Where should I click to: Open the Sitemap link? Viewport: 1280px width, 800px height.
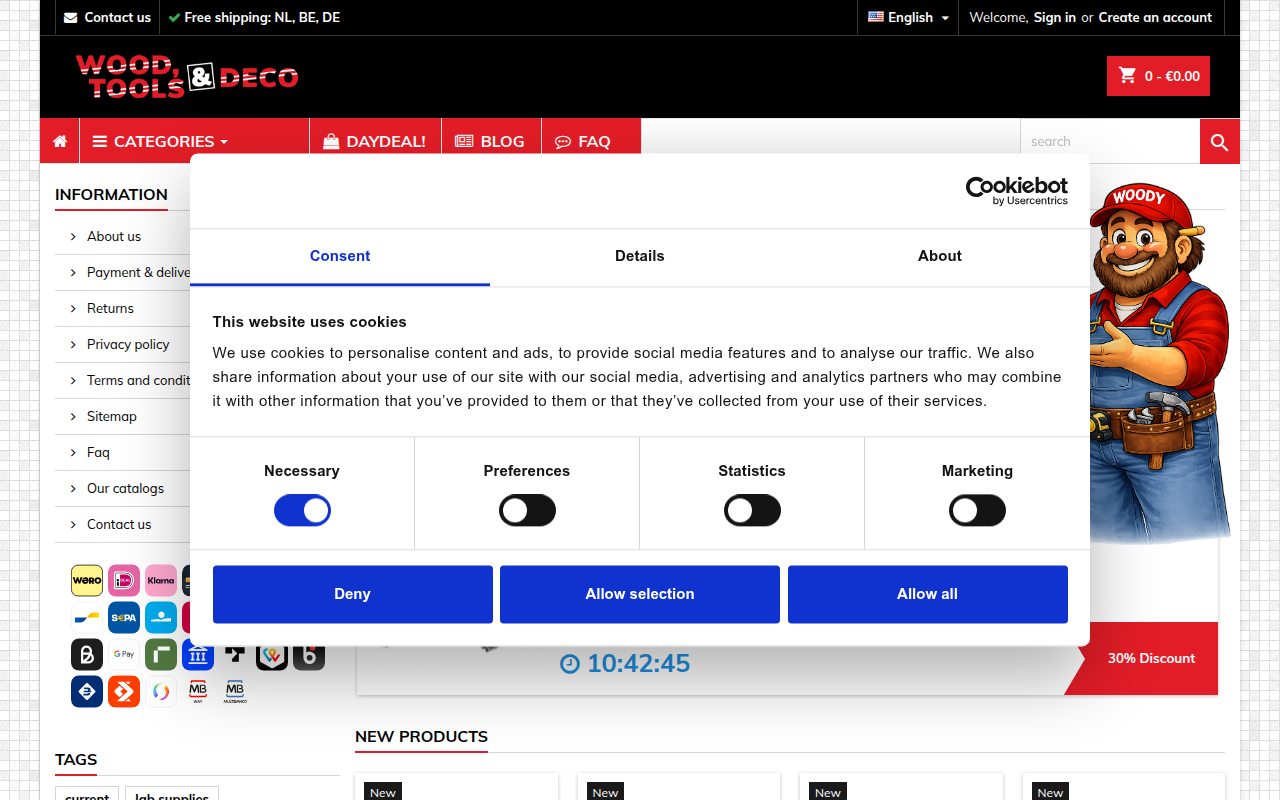[112, 416]
